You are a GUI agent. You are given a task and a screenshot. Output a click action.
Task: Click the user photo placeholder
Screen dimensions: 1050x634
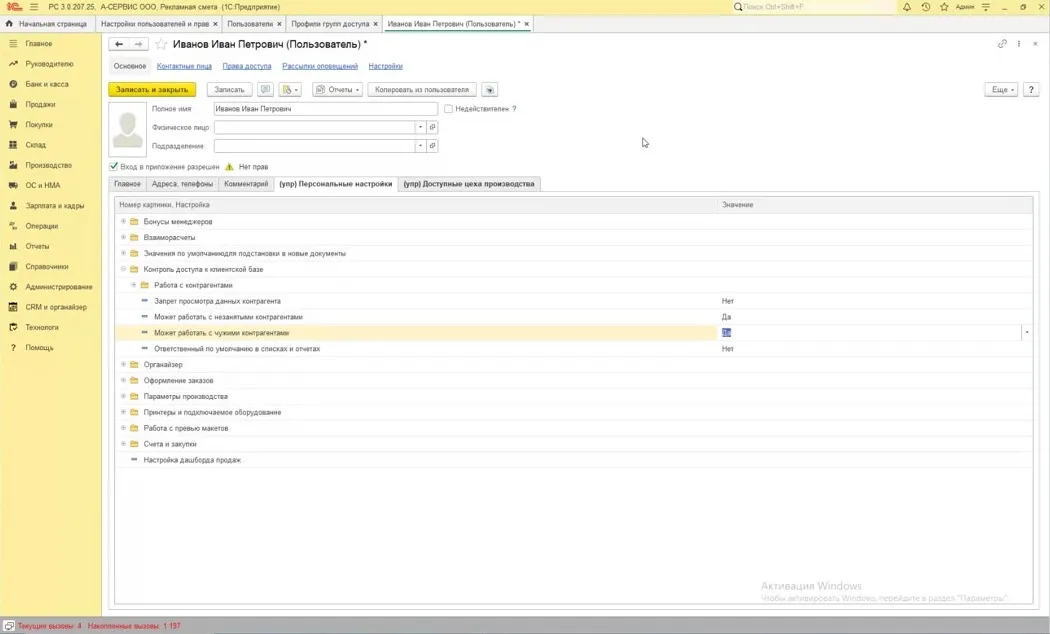pyautogui.click(x=127, y=130)
